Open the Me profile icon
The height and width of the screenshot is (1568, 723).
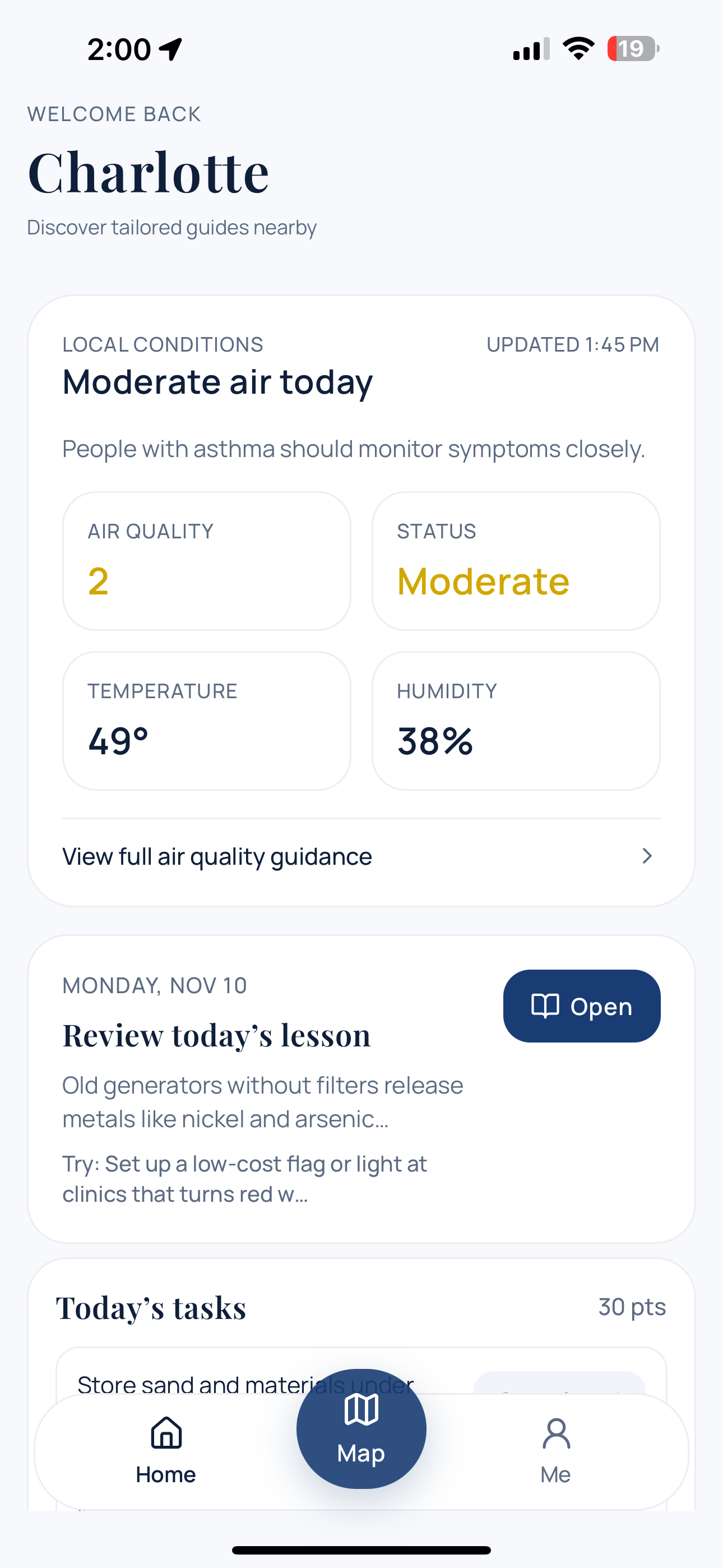555,1434
